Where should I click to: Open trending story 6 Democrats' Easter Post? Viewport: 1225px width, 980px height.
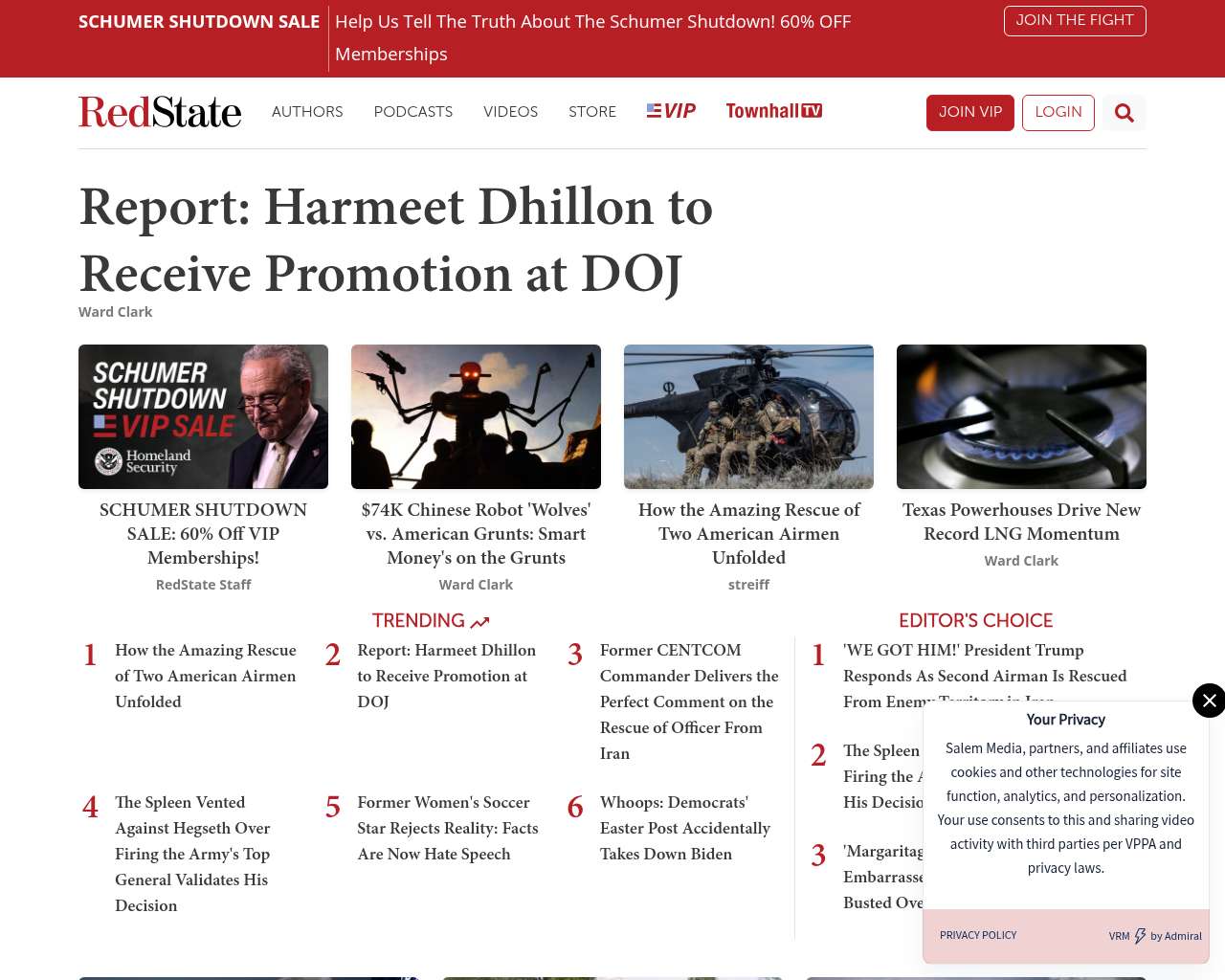pos(685,828)
